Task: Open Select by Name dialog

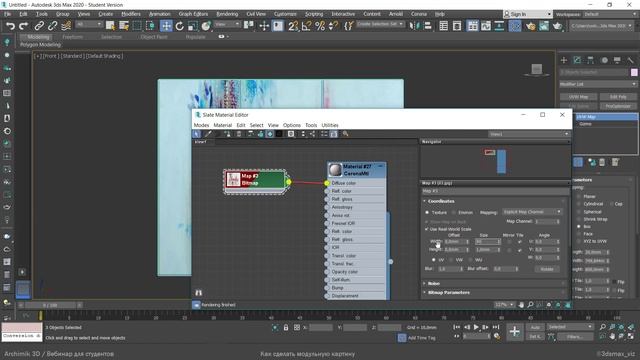Action: coord(124,26)
